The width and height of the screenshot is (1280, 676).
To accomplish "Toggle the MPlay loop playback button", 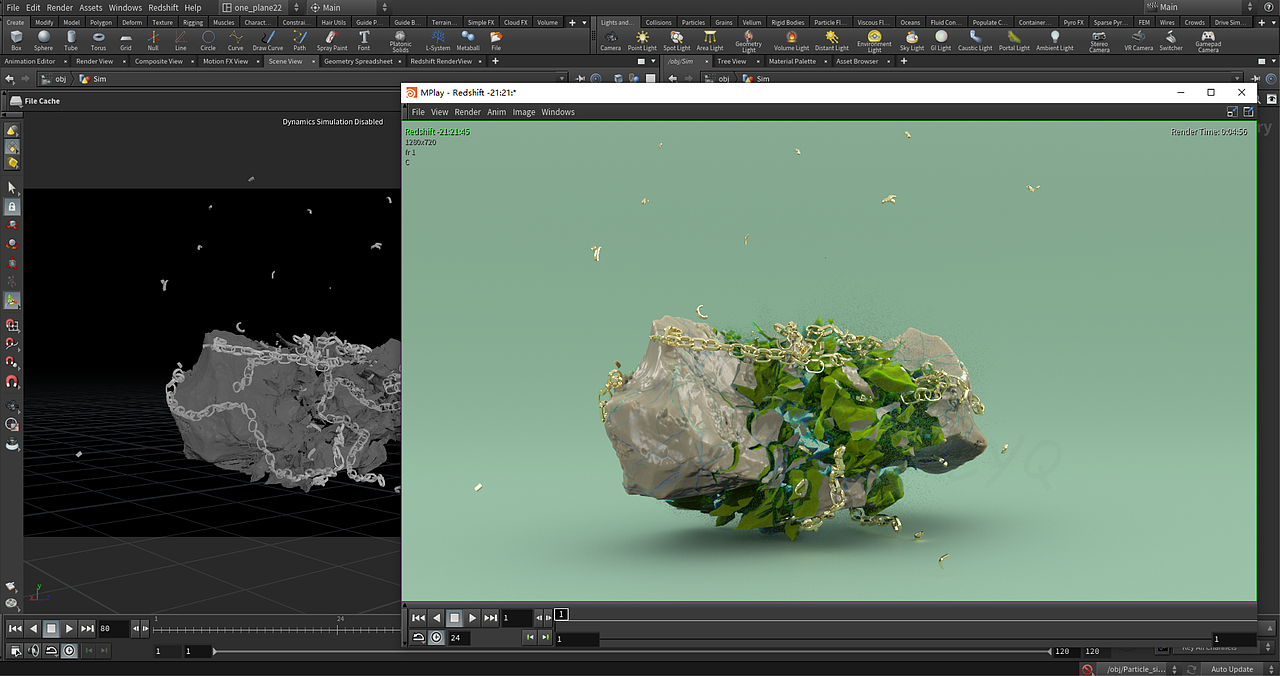I will [x=419, y=637].
